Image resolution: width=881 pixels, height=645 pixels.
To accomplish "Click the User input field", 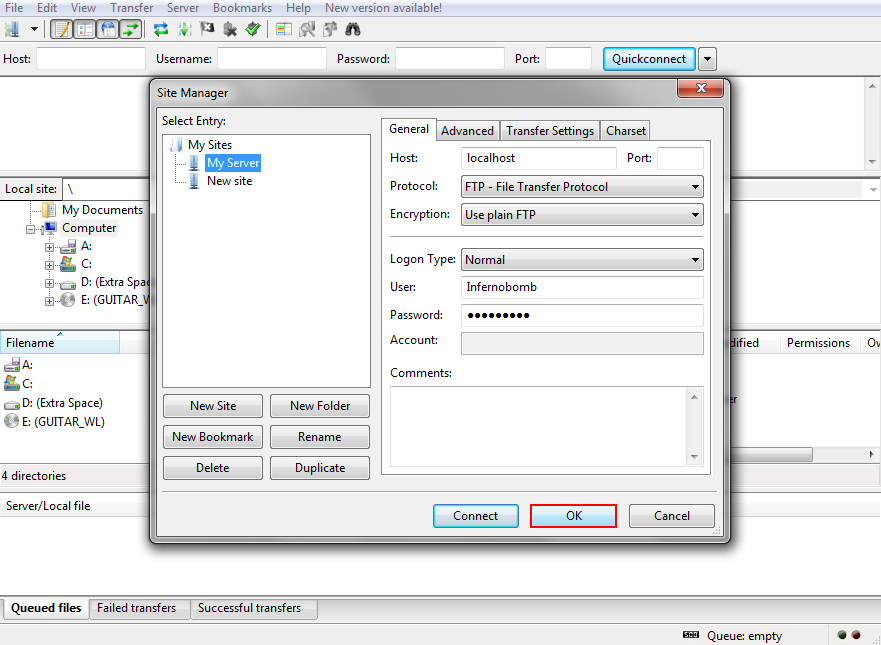I will pos(582,287).
